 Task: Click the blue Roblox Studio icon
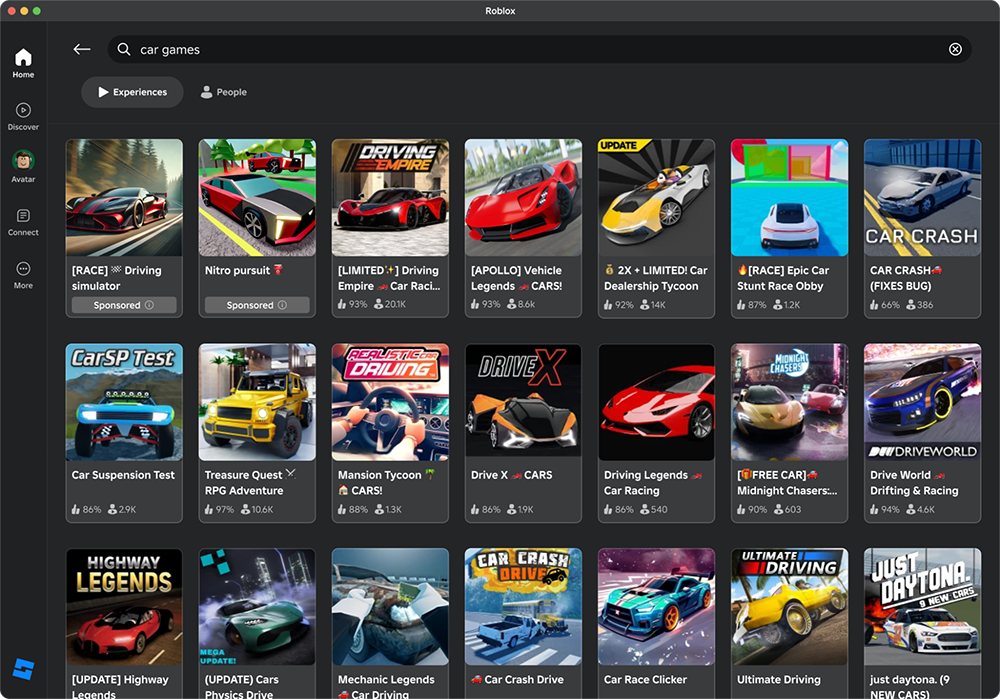point(24,669)
